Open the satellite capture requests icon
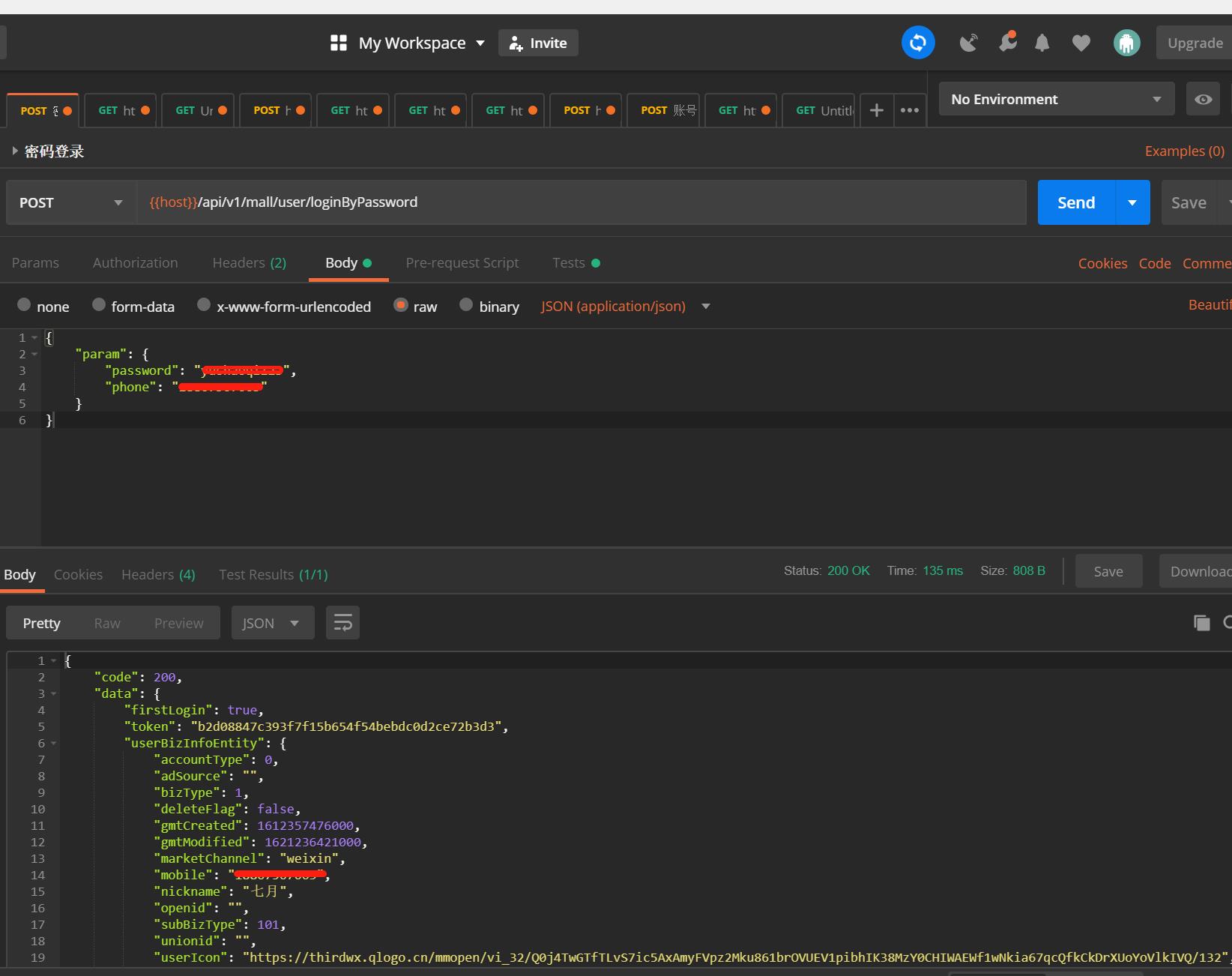Screen dimensions: 1232x976 968,43
